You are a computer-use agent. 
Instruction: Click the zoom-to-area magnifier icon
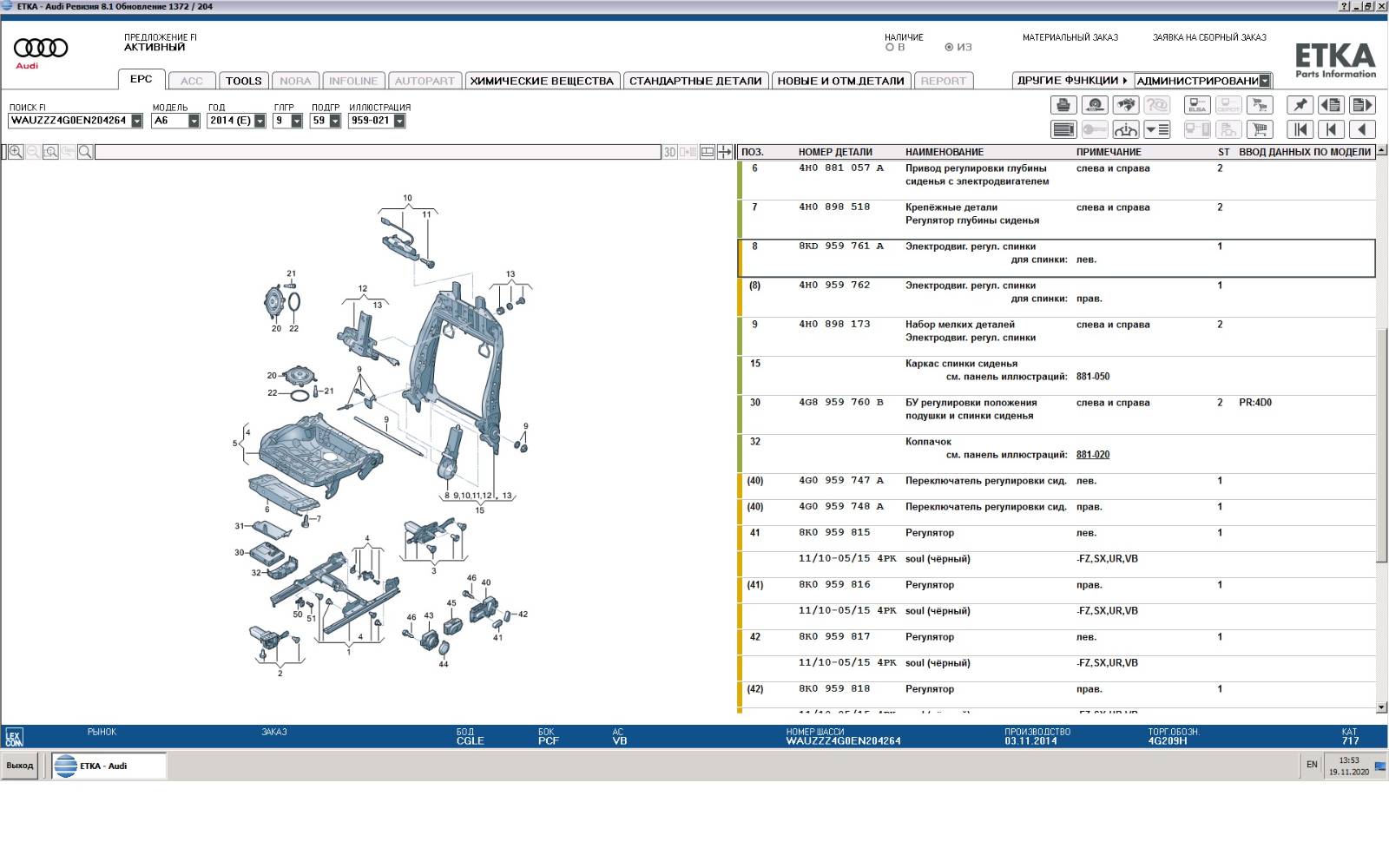(50, 152)
